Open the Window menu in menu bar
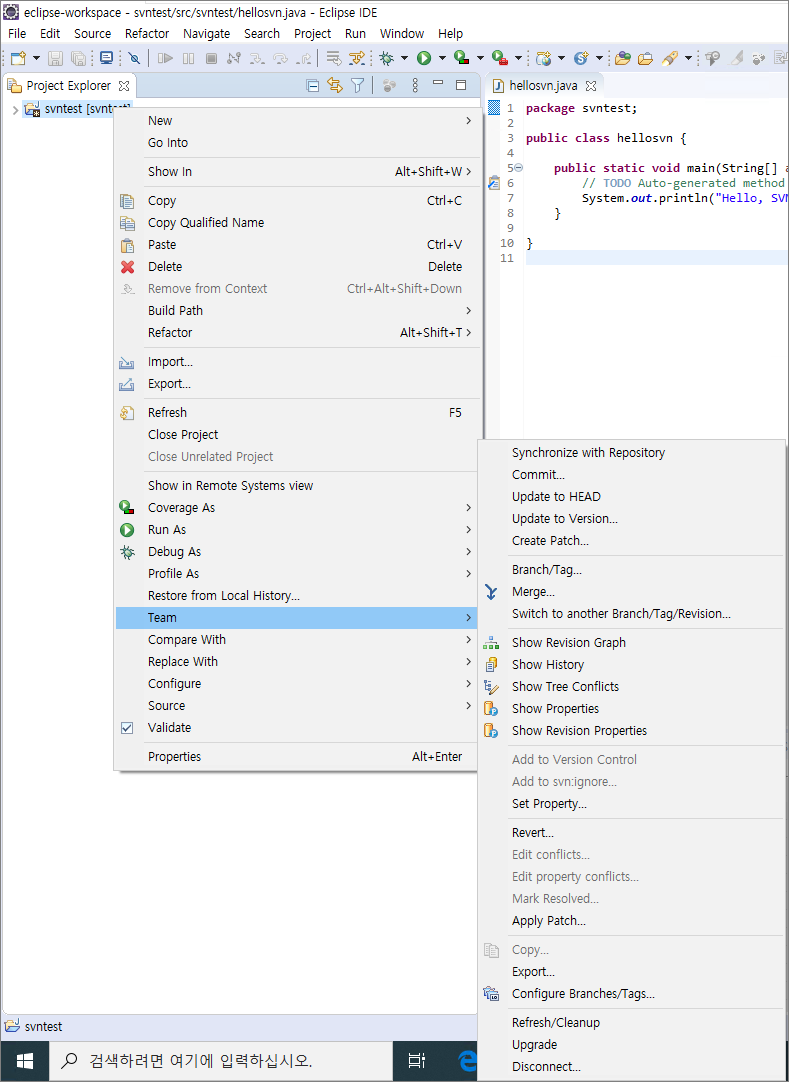This screenshot has height=1082, width=789. [402, 33]
